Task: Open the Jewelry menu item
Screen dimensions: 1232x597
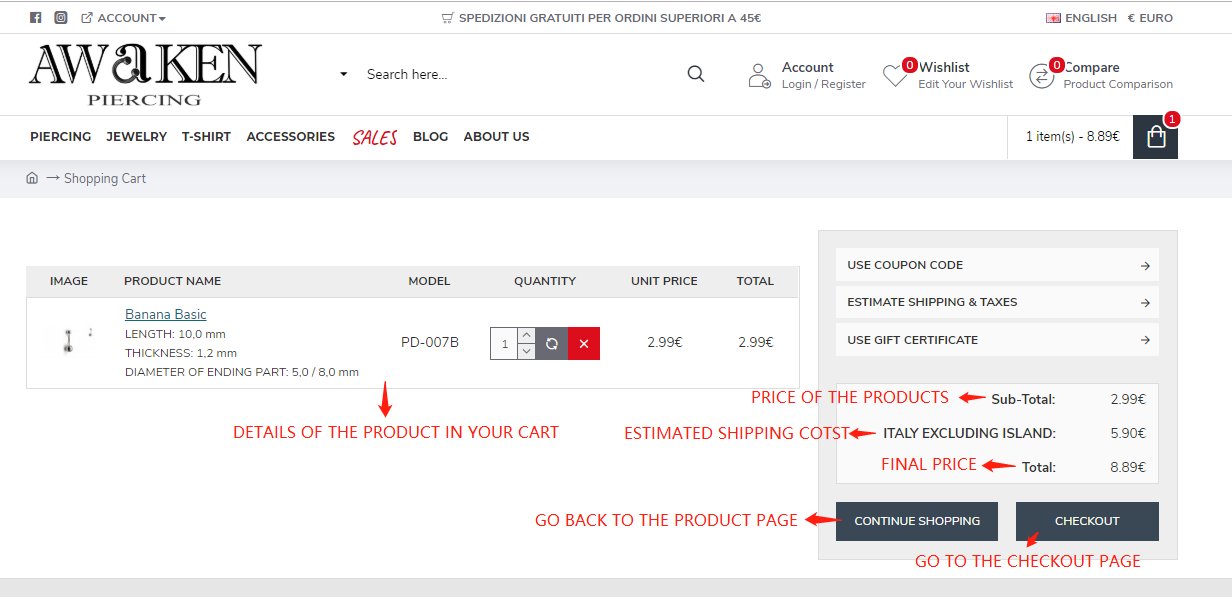Action: coord(137,137)
